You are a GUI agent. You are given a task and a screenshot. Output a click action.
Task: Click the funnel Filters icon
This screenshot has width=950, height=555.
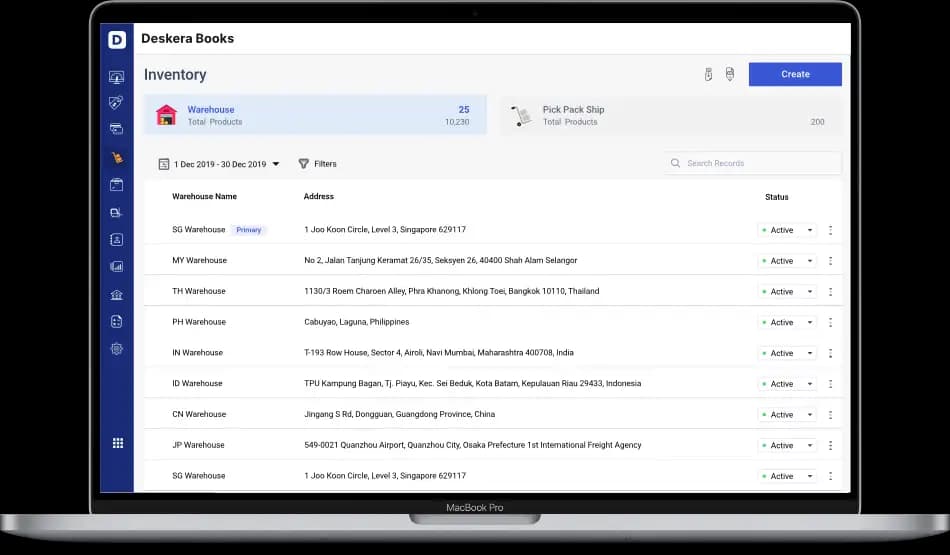point(304,164)
